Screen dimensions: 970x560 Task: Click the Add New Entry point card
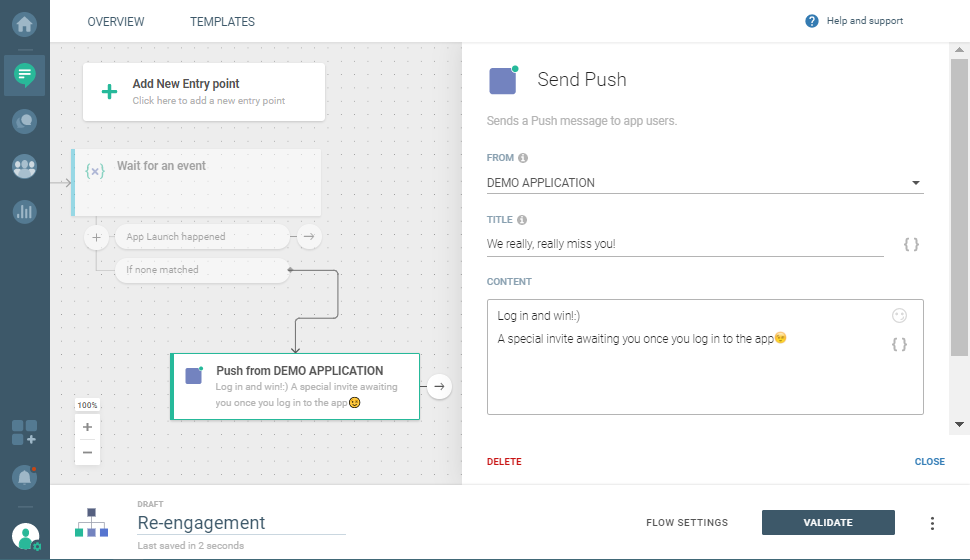click(x=204, y=92)
